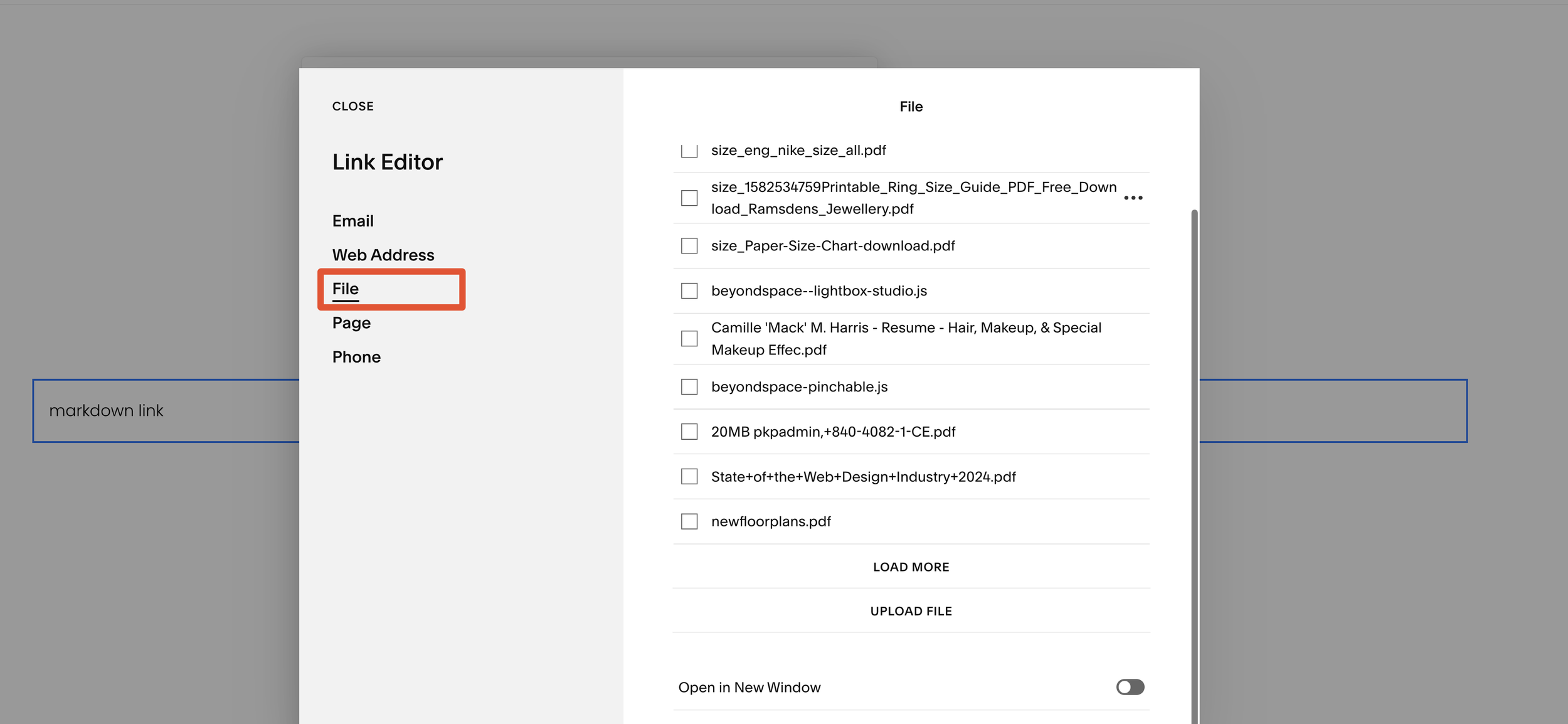Enable Open in New Window
Screen dimensions: 1568x724
pos(1130,687)
